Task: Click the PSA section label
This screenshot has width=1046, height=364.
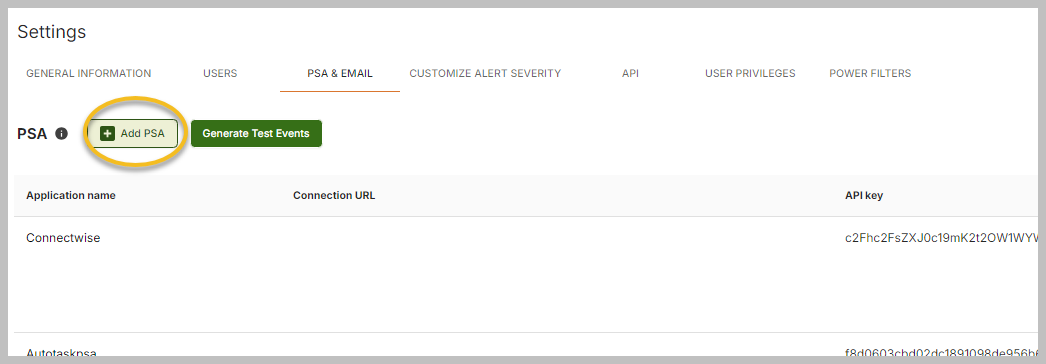Action: [x=32, y=134]
